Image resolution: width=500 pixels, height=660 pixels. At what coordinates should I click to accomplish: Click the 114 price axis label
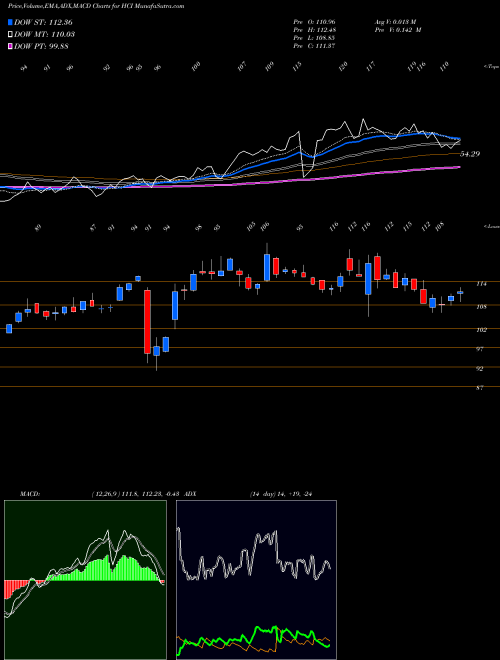point(481,284)
